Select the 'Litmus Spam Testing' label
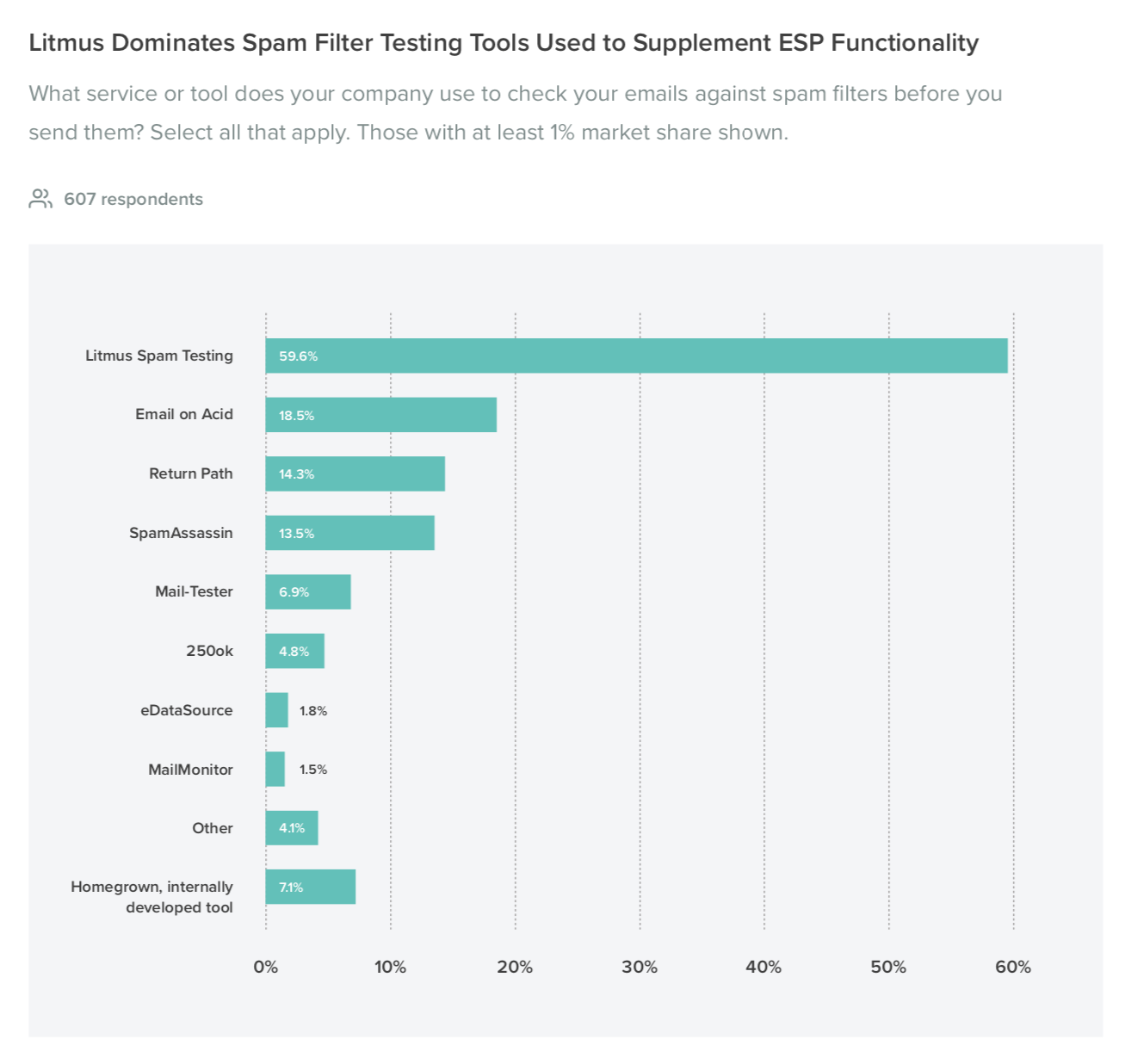 point(159,356)
